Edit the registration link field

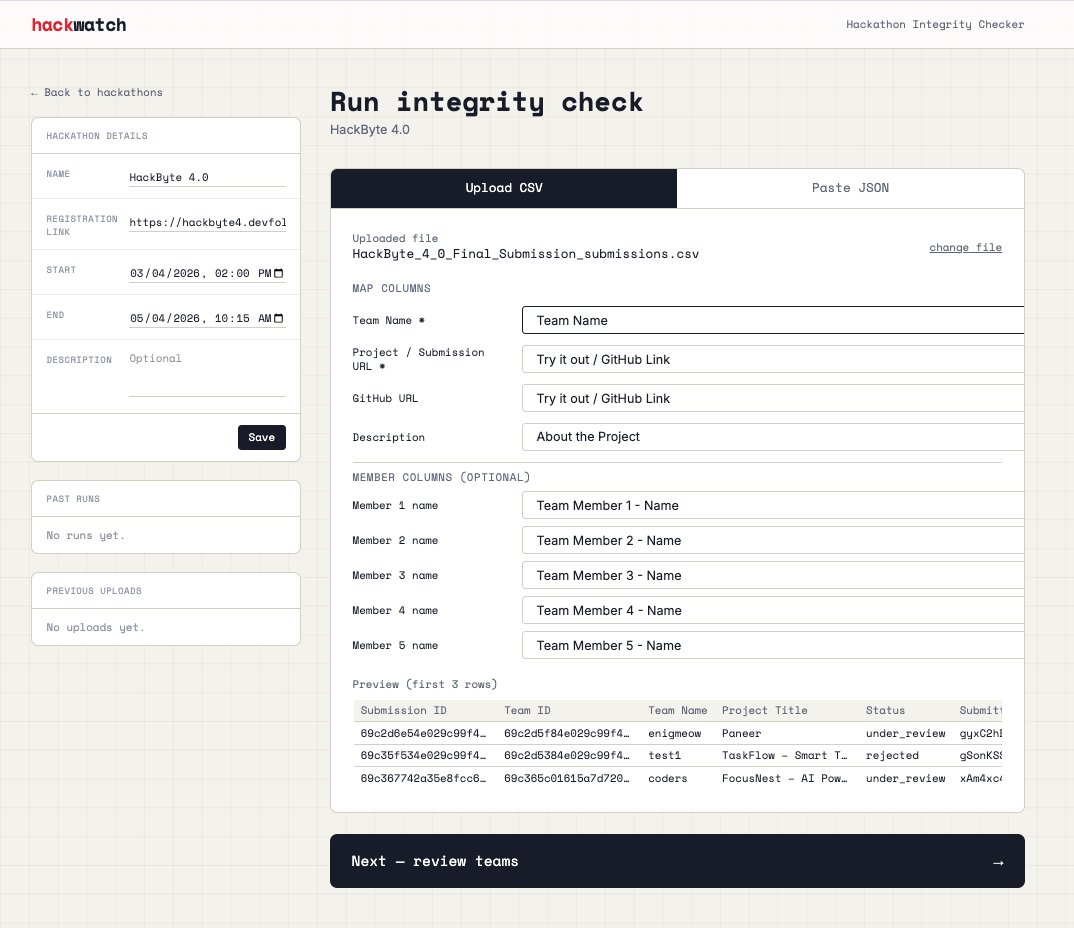click(207, 223)
